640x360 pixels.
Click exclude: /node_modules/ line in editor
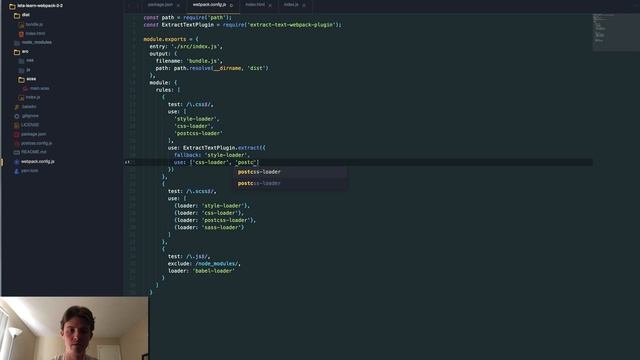204,264
